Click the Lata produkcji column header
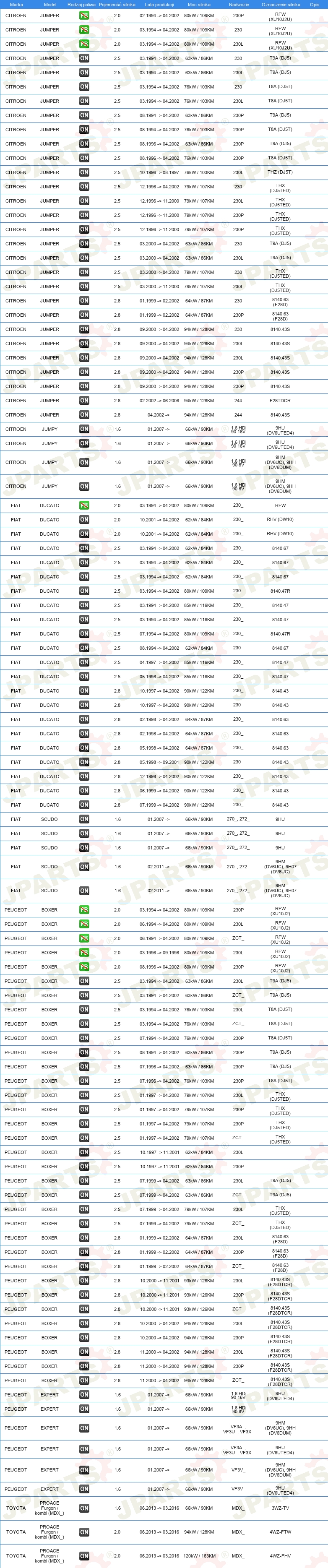The width and height of the screenshot is (328, 1568). 159,4
